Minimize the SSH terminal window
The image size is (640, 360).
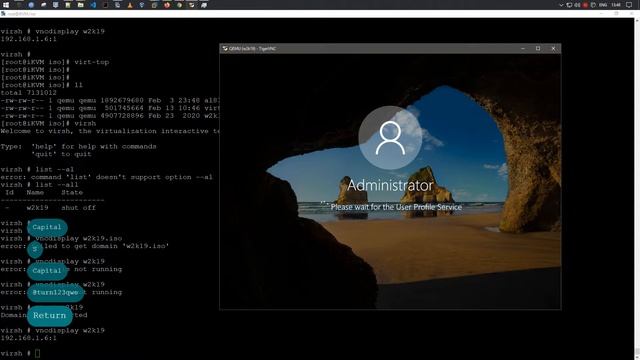pos(601,14)
